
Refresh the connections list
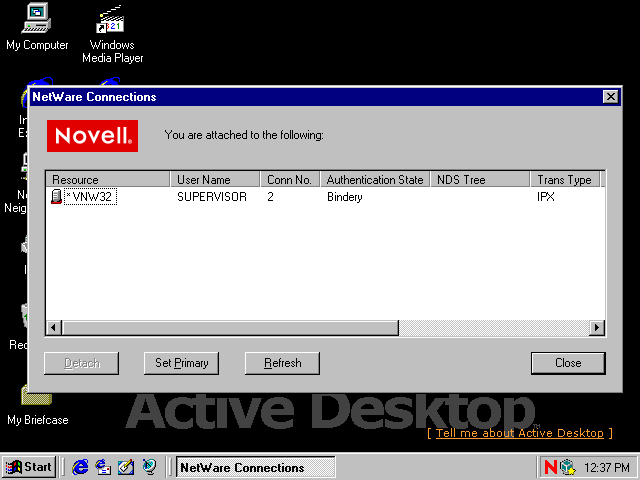tap(282, 363)
